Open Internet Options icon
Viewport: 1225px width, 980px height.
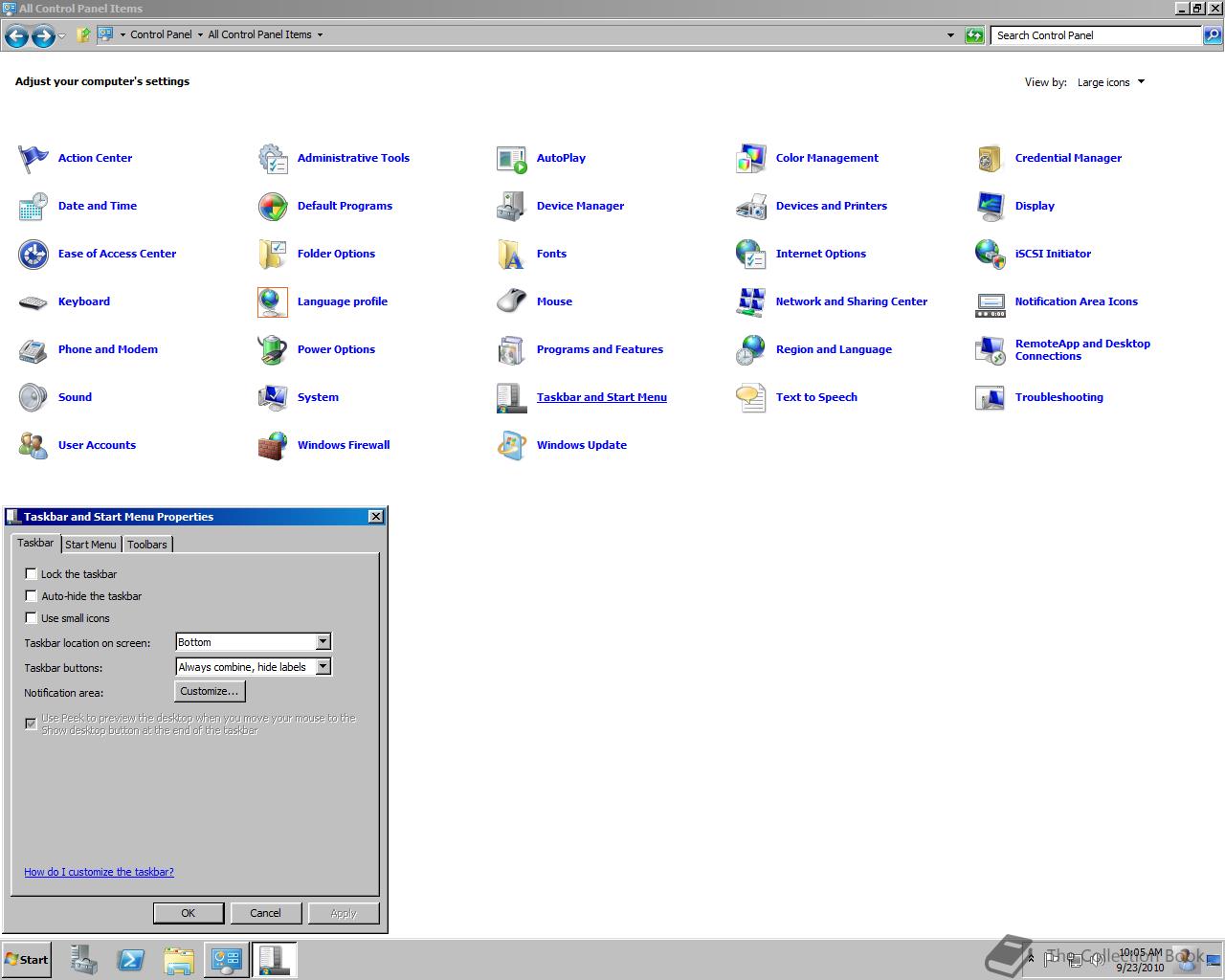pos(751,254)
